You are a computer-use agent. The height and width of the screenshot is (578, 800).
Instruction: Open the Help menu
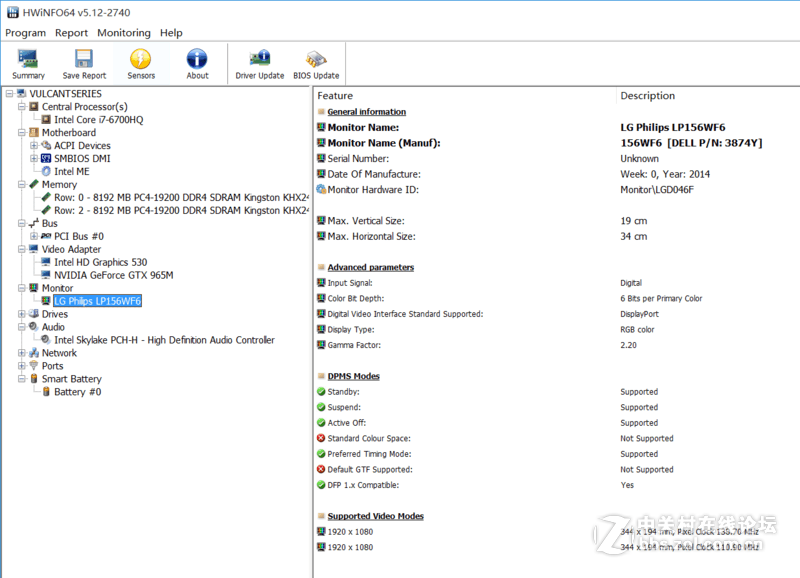click(172, 33)
